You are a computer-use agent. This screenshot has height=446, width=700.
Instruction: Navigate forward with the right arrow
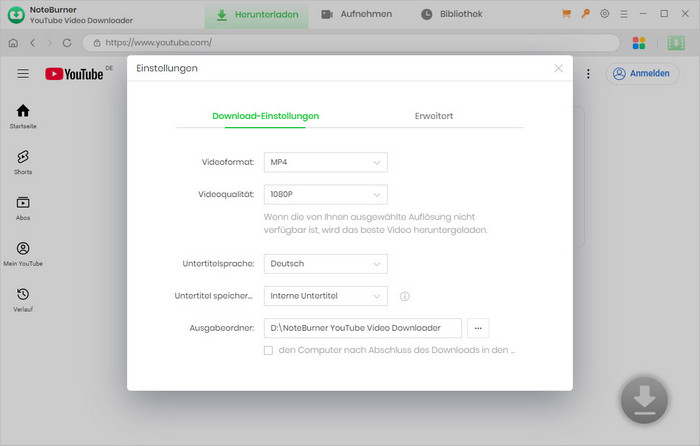50,43
